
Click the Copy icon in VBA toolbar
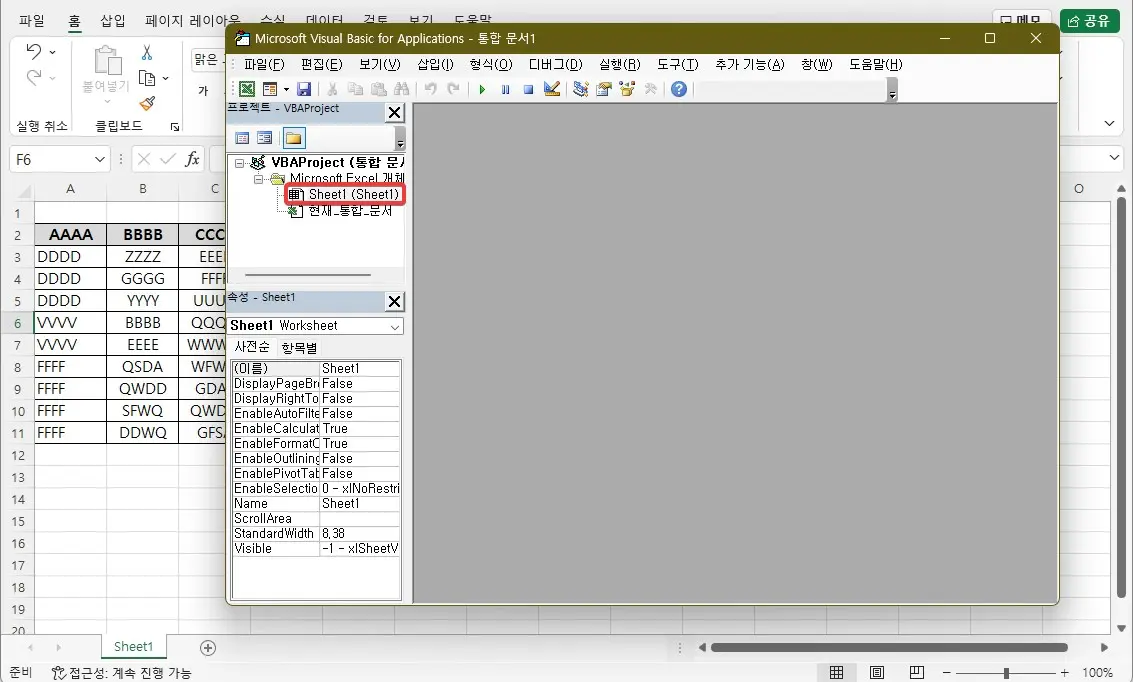[356, 89]
